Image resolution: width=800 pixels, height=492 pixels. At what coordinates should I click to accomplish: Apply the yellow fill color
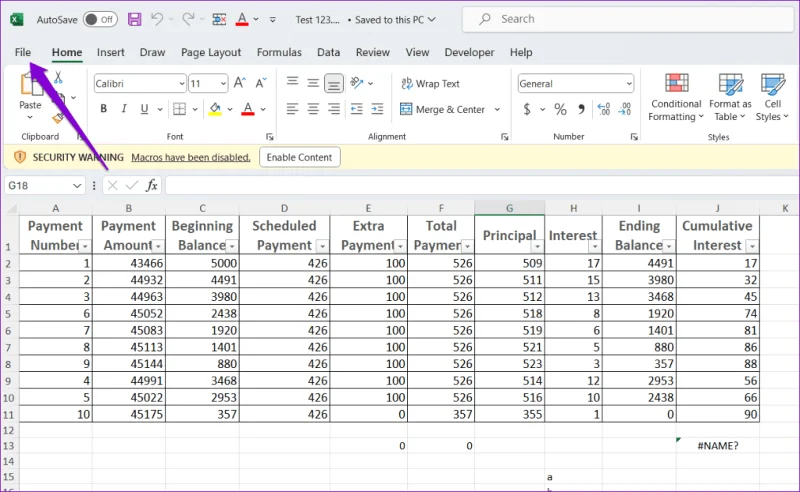[215, 109]
